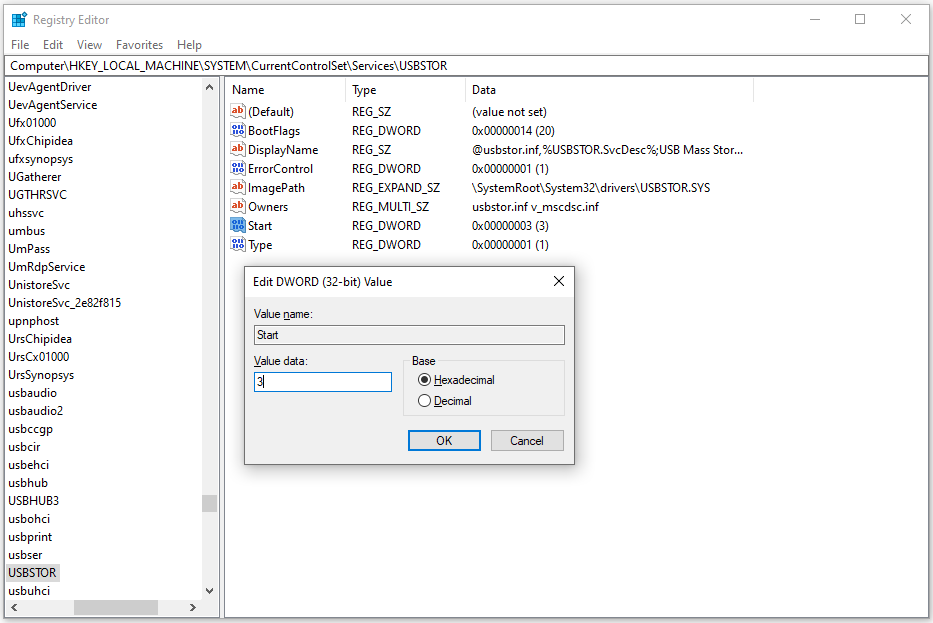Image resolution: width=933 pixels, height=623 pixels.
Task: Click the registry path address bar
Action: tap(466, 65)
